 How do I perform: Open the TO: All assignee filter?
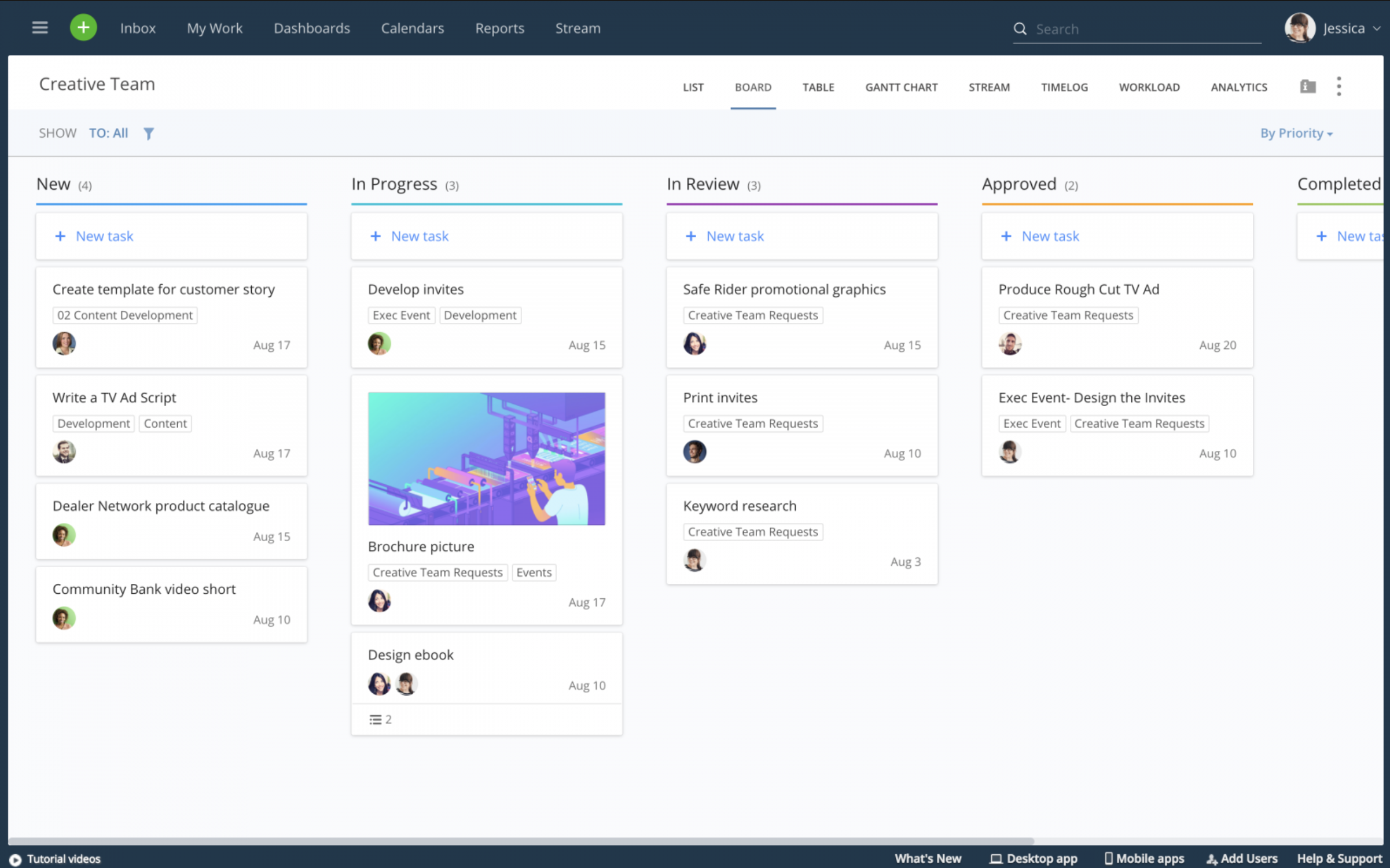108,134
